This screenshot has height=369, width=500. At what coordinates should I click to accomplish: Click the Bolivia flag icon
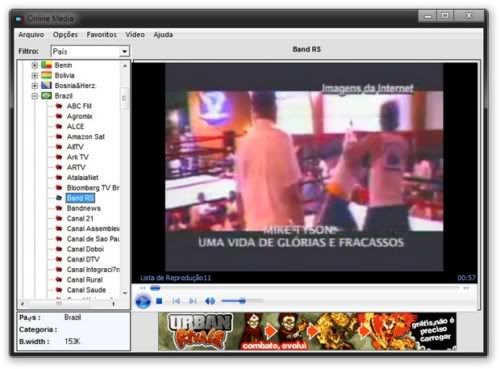click(x=46, y=75)
